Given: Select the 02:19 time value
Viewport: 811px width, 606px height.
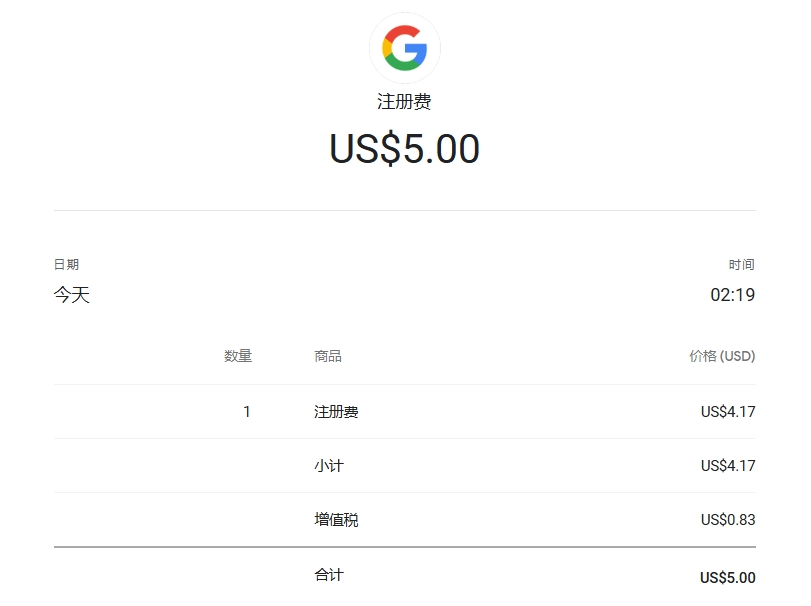Looking at the screenshot, I should (732, 295).
